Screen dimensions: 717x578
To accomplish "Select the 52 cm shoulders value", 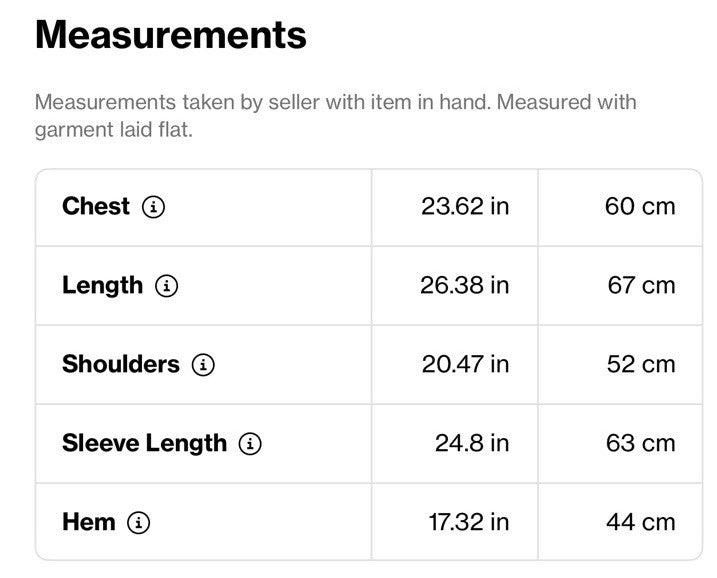I will pyautogui.click(x=641, y=364).
